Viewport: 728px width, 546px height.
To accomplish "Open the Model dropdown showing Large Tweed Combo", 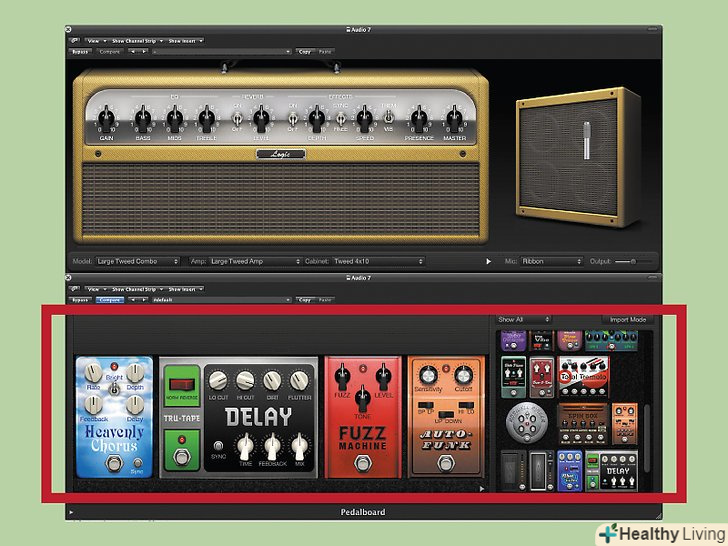I will click(138, 261).
